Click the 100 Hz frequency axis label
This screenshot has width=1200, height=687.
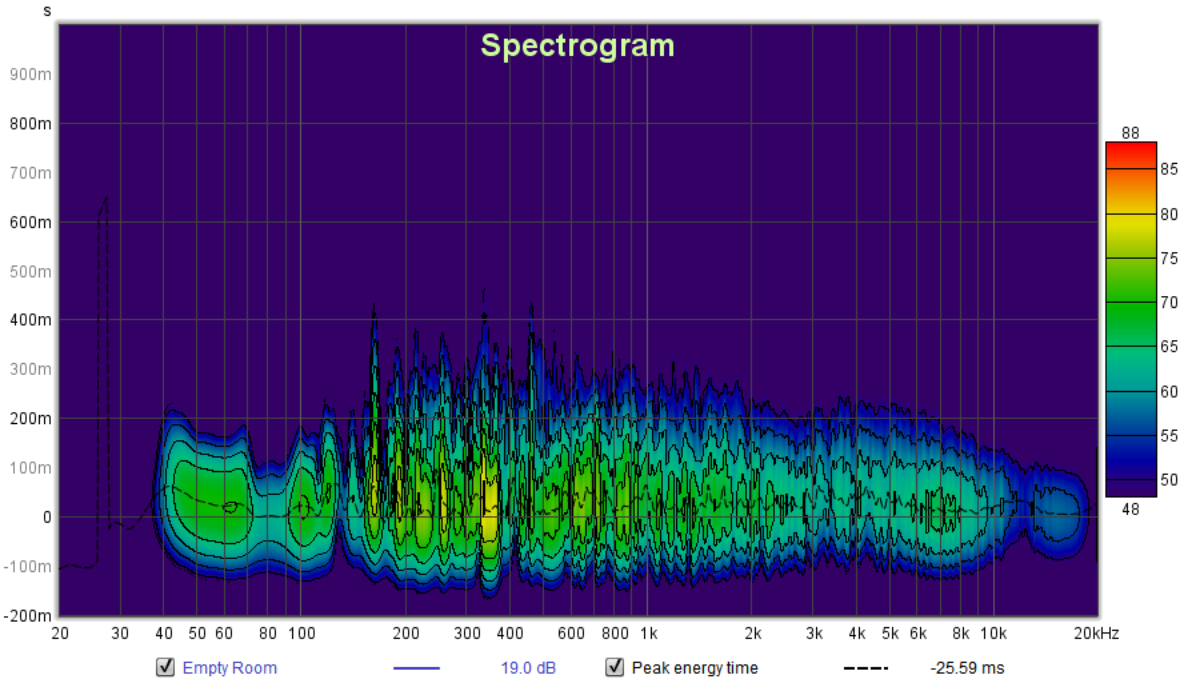(x=301, y=633)
